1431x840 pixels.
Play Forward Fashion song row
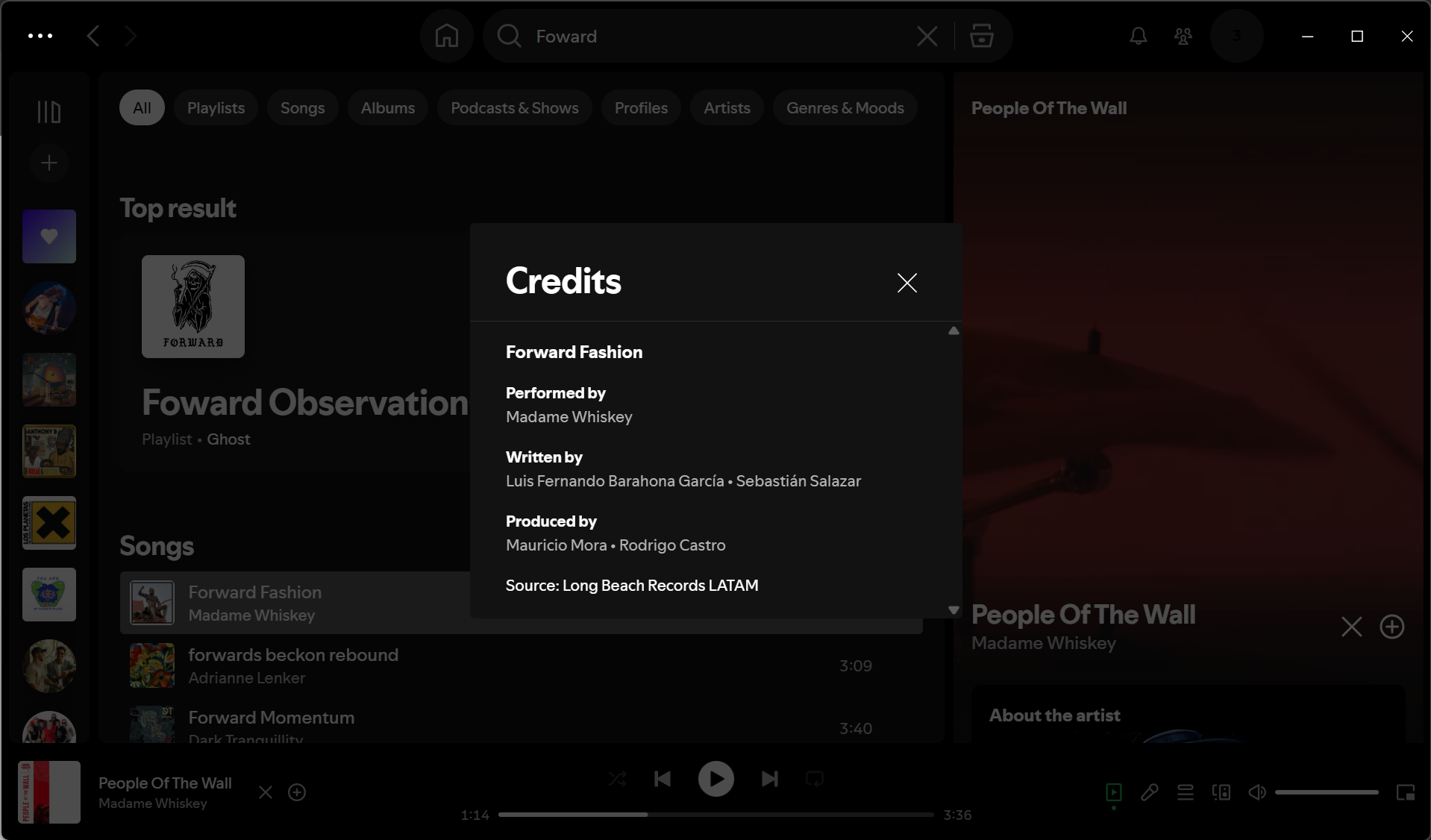pyautogui.click(x=522, y=603)
